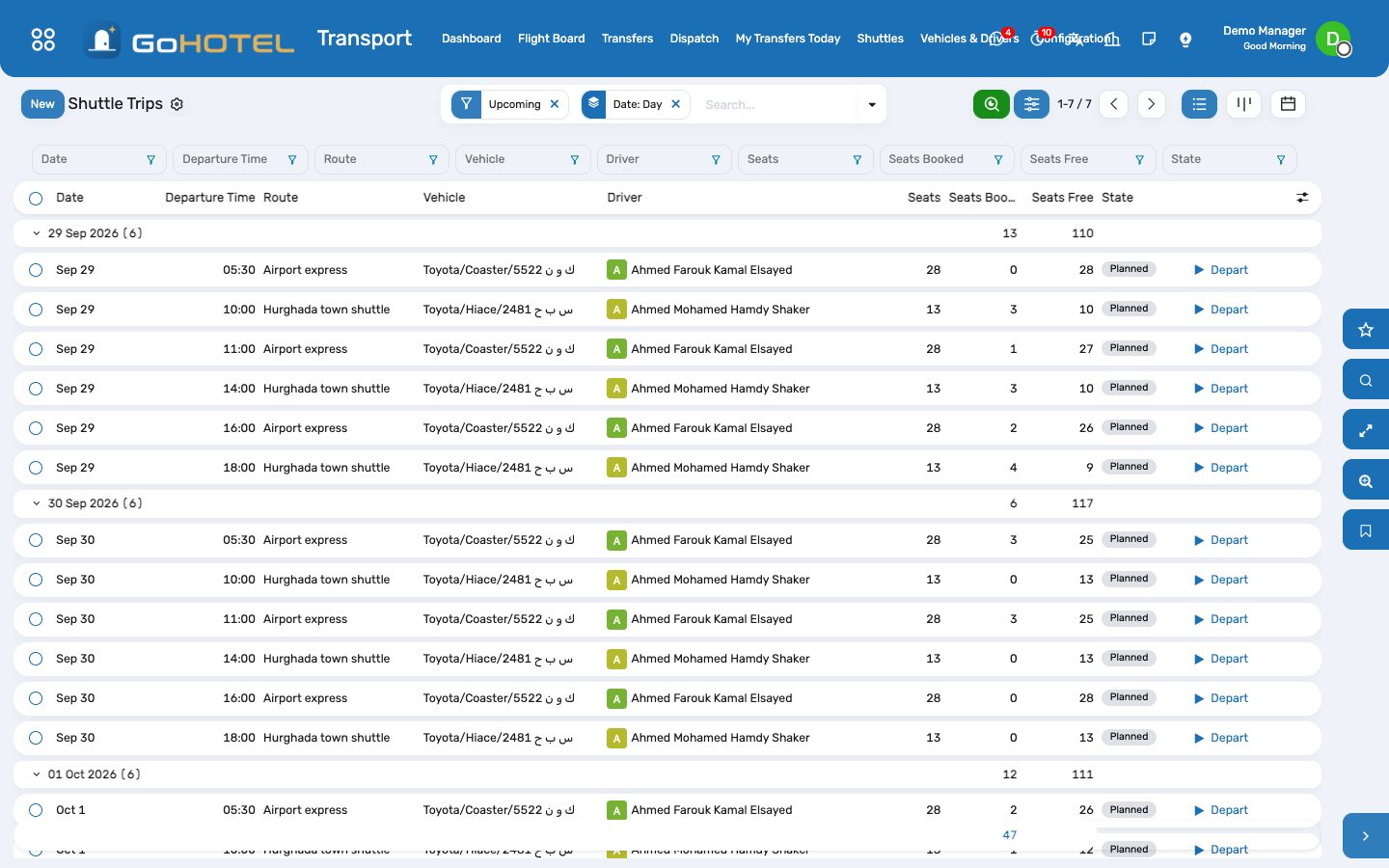The width and height of the screenshot is (1389, 868).
Task: Click Depart for Sep 29 05:30 trip
Action: coord(1221,270)
